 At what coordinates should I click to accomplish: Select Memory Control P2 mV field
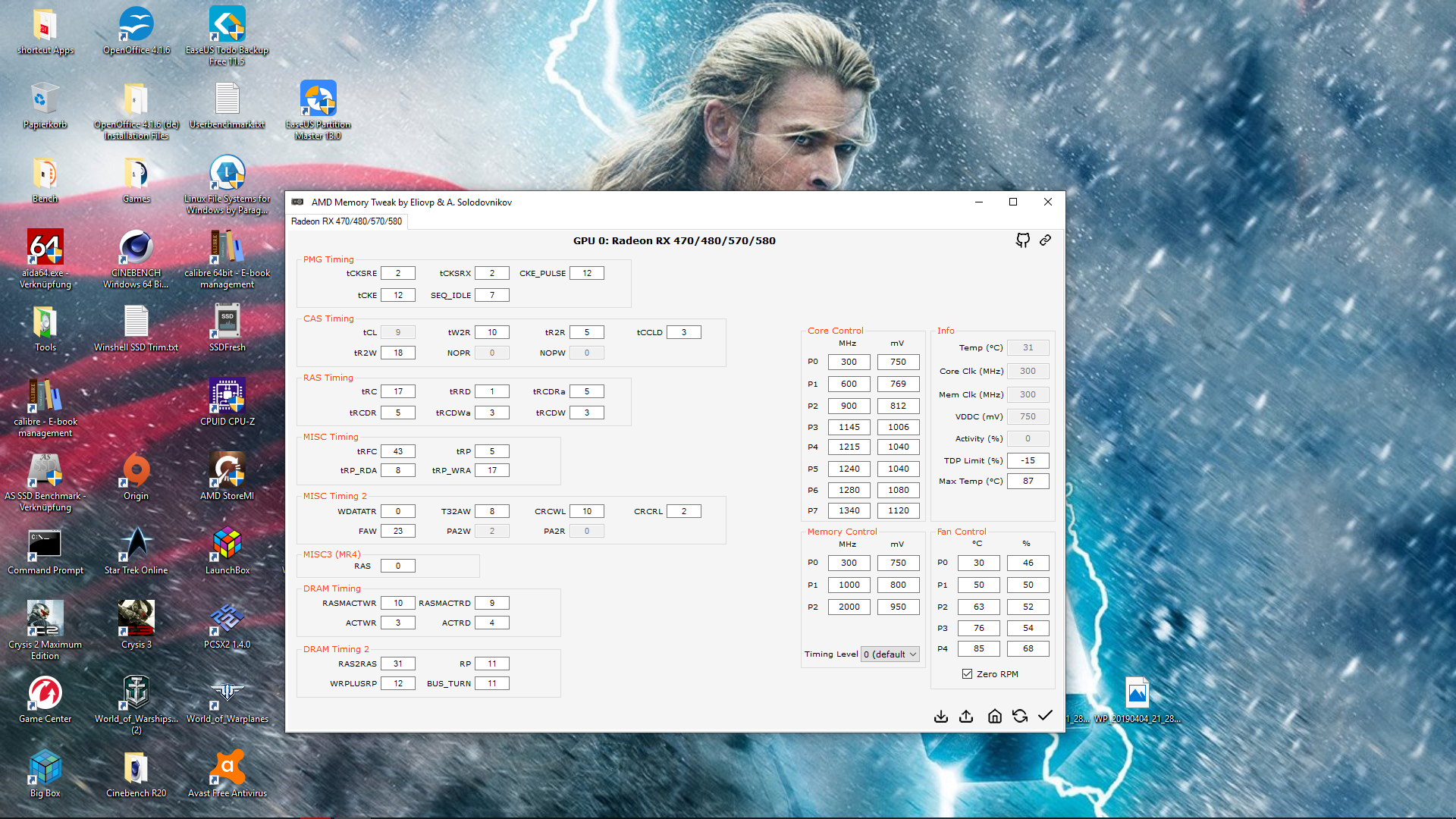[898, 607]
